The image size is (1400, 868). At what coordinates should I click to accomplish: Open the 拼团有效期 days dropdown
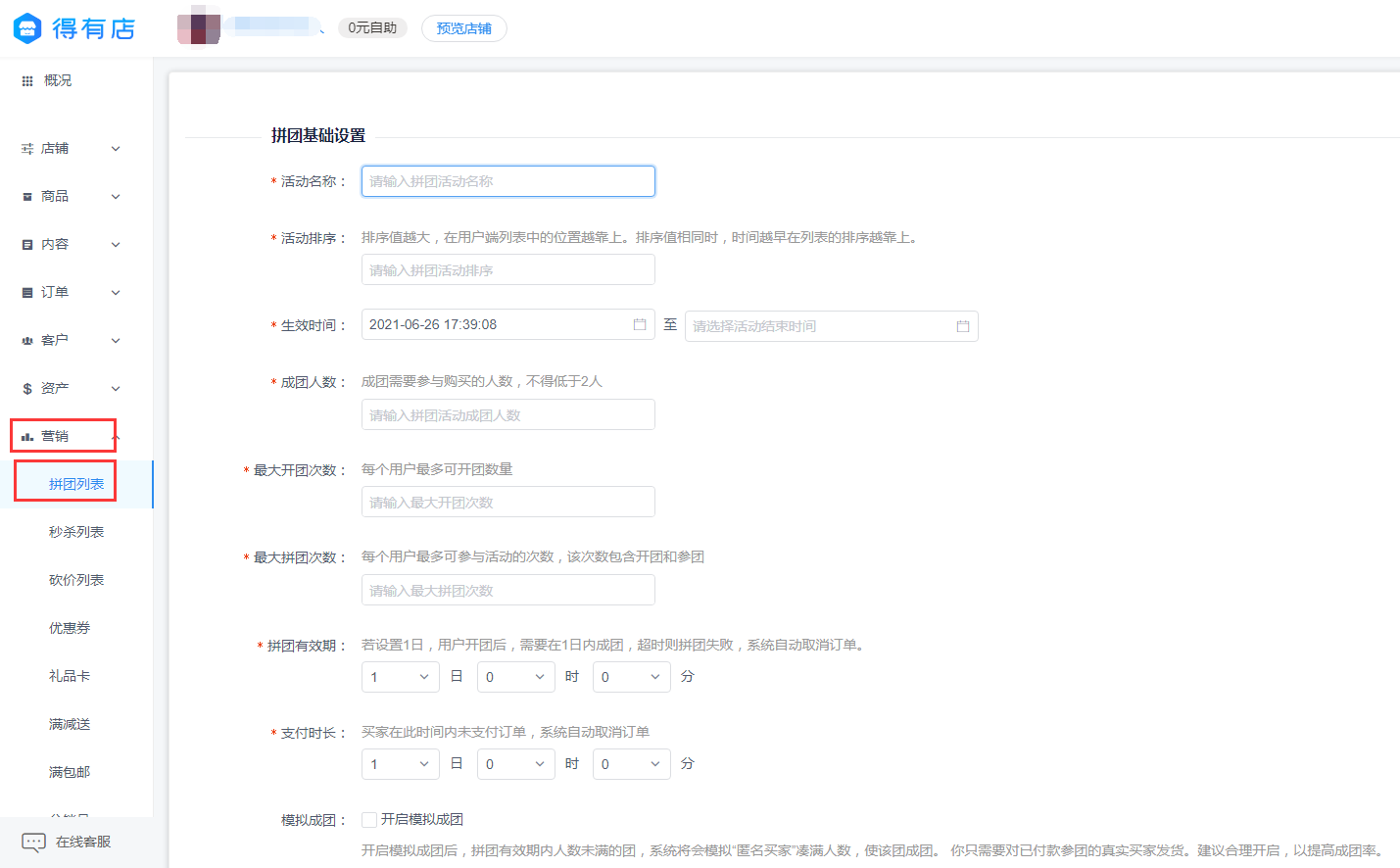coord(401,677)
